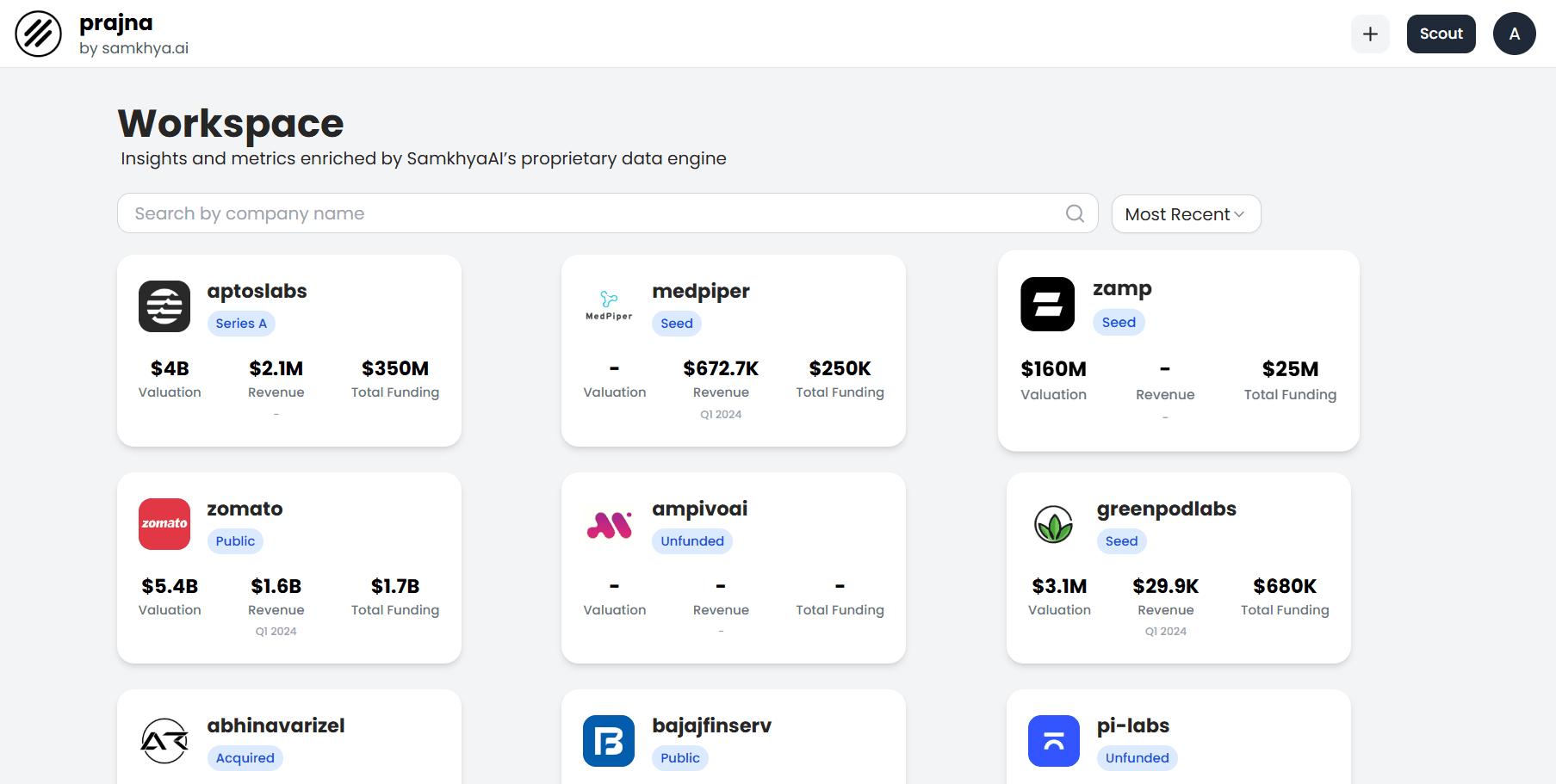Open the abhinavarizel company name link
The image size is (1556, 784).
(276, 725)
